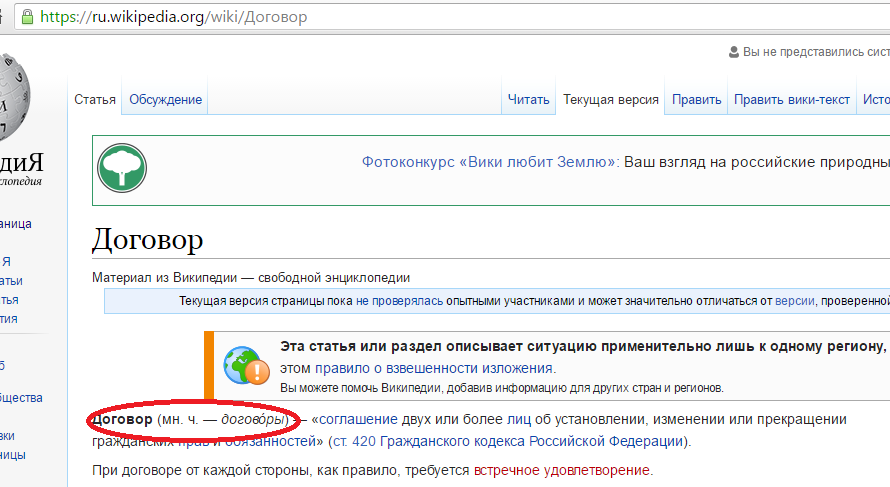890x487 pixels.
Task: Follow the версии link in review notice
Action: [x=795, y=301]
